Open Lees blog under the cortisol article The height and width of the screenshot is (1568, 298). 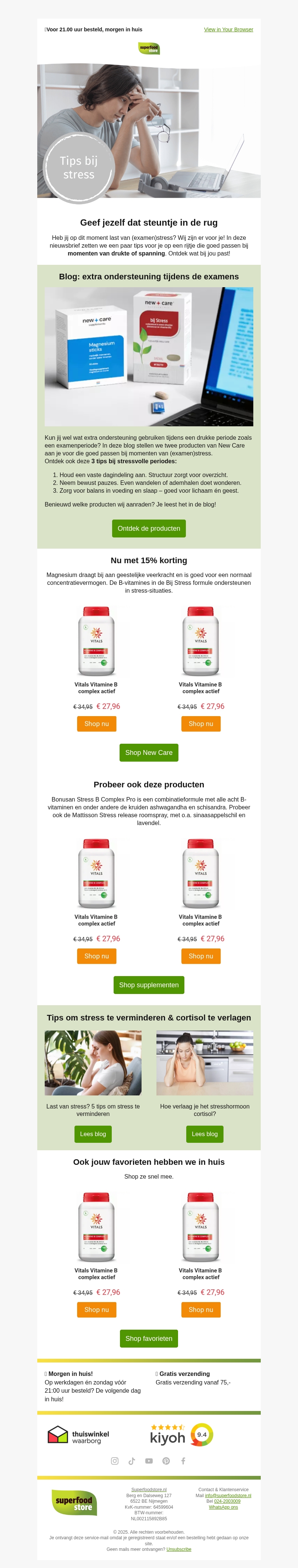click(205, 1134)
